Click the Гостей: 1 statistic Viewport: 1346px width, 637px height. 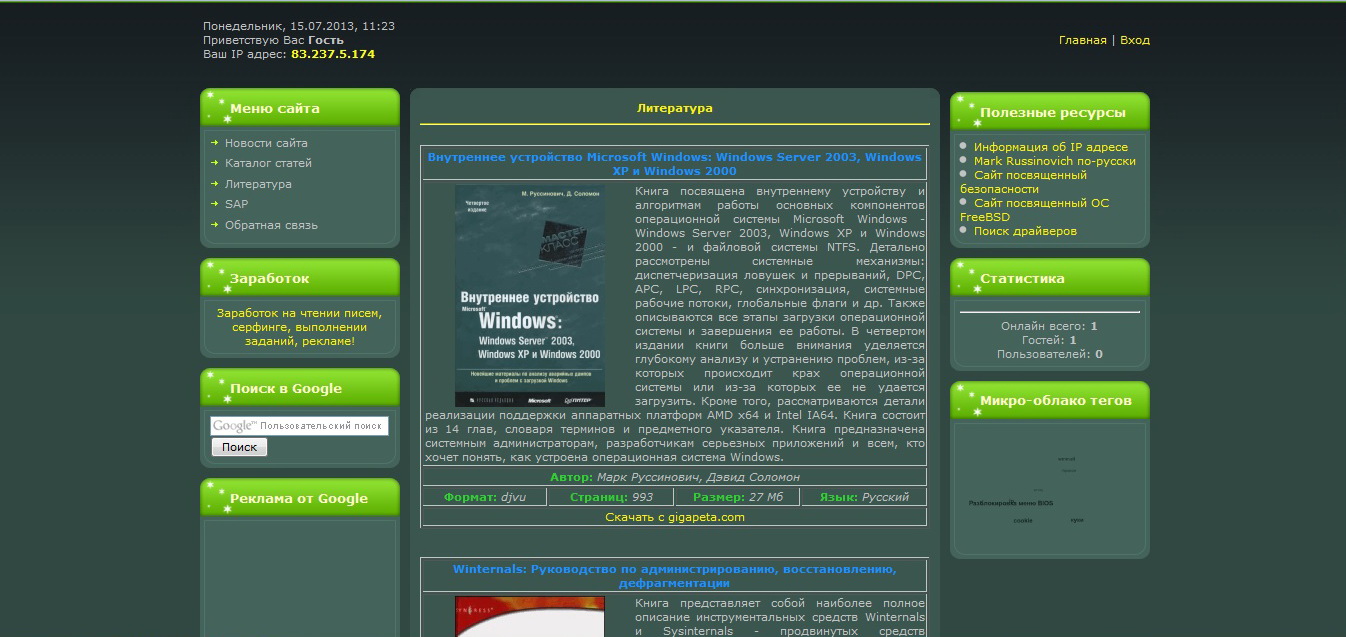1049,340
